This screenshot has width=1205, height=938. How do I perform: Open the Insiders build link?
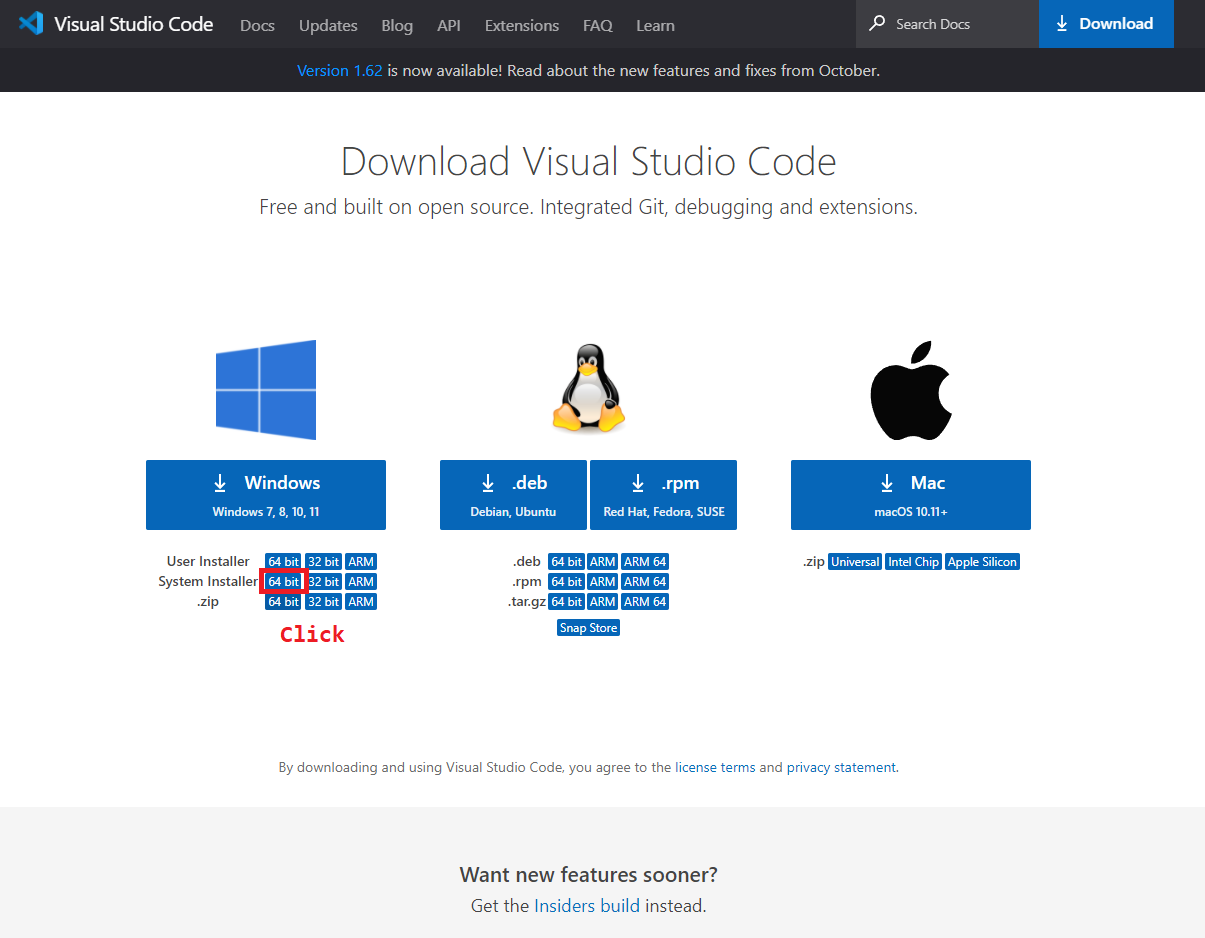click(587, 906)
